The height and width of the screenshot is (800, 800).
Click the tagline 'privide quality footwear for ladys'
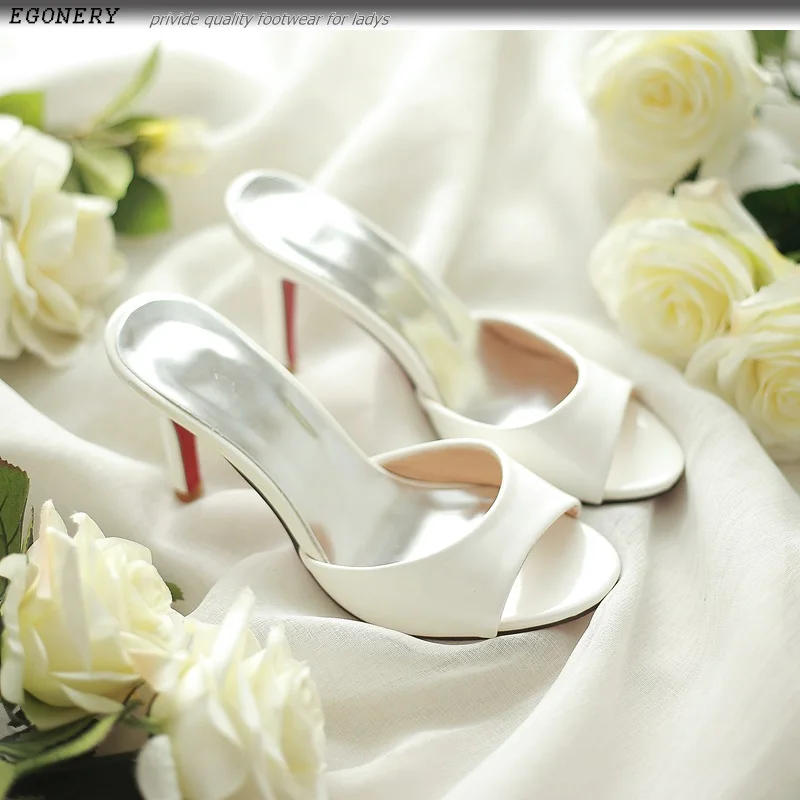click(x=269, y=20)
